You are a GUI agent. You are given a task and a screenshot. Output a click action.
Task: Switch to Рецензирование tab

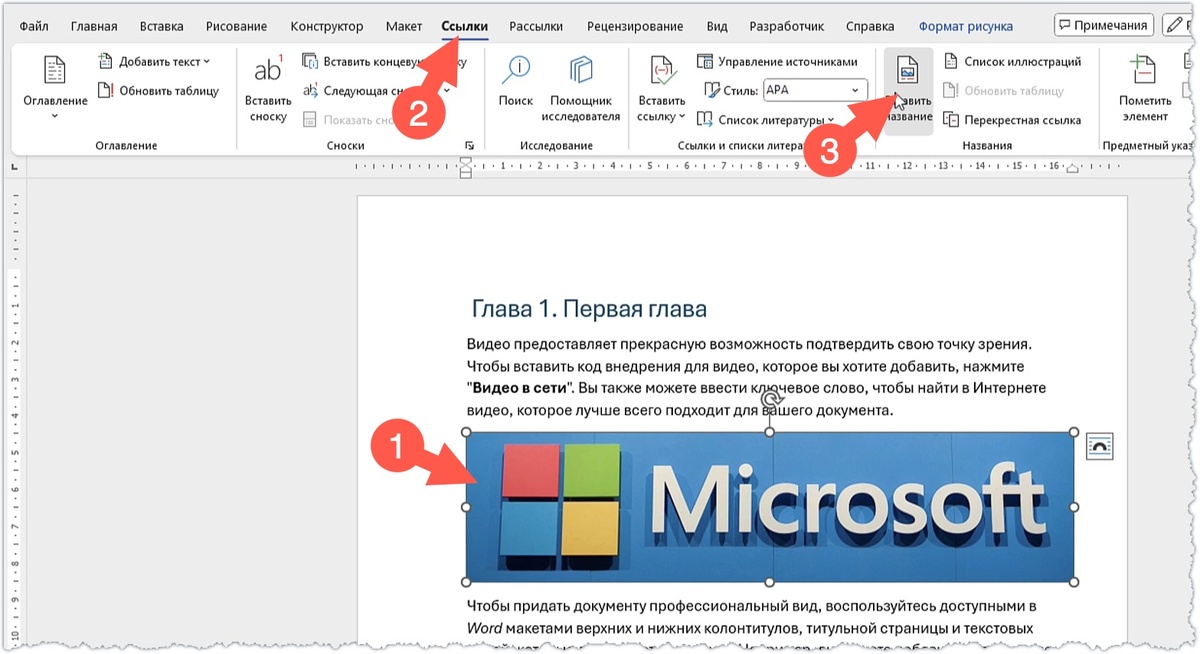(x=635, y=26)
